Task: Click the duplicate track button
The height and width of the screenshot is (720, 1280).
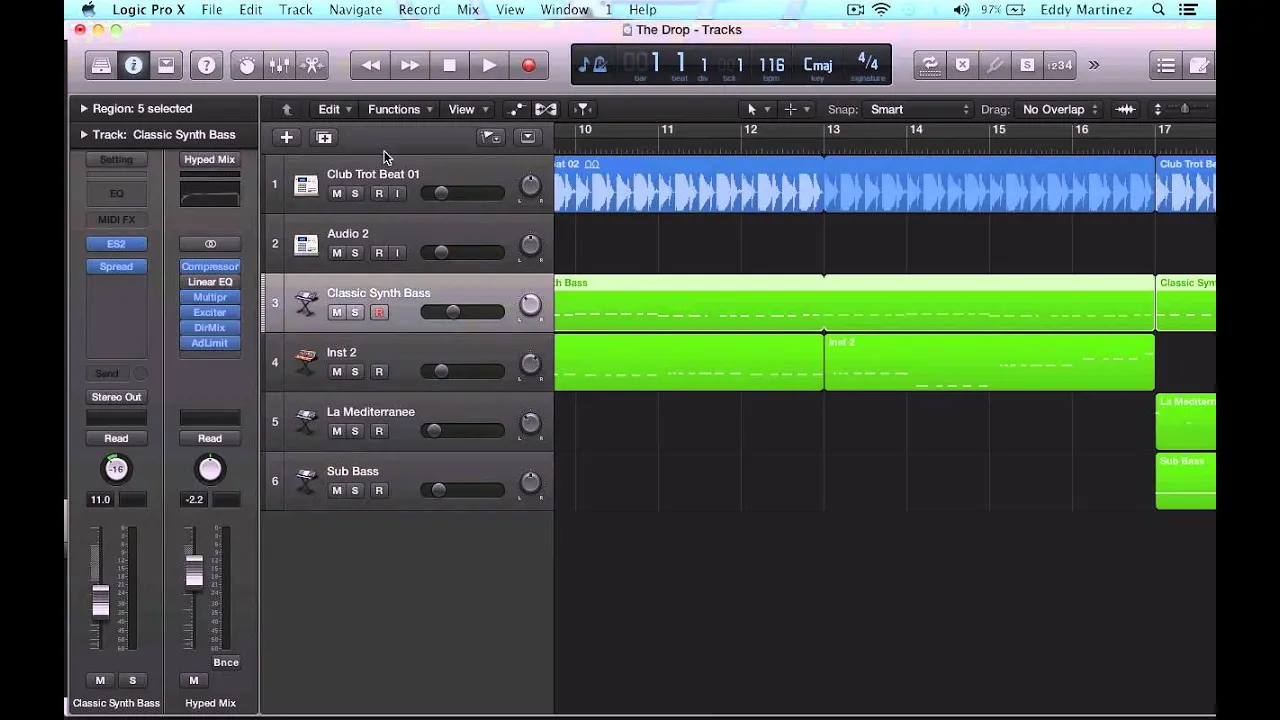Action: 324,137
